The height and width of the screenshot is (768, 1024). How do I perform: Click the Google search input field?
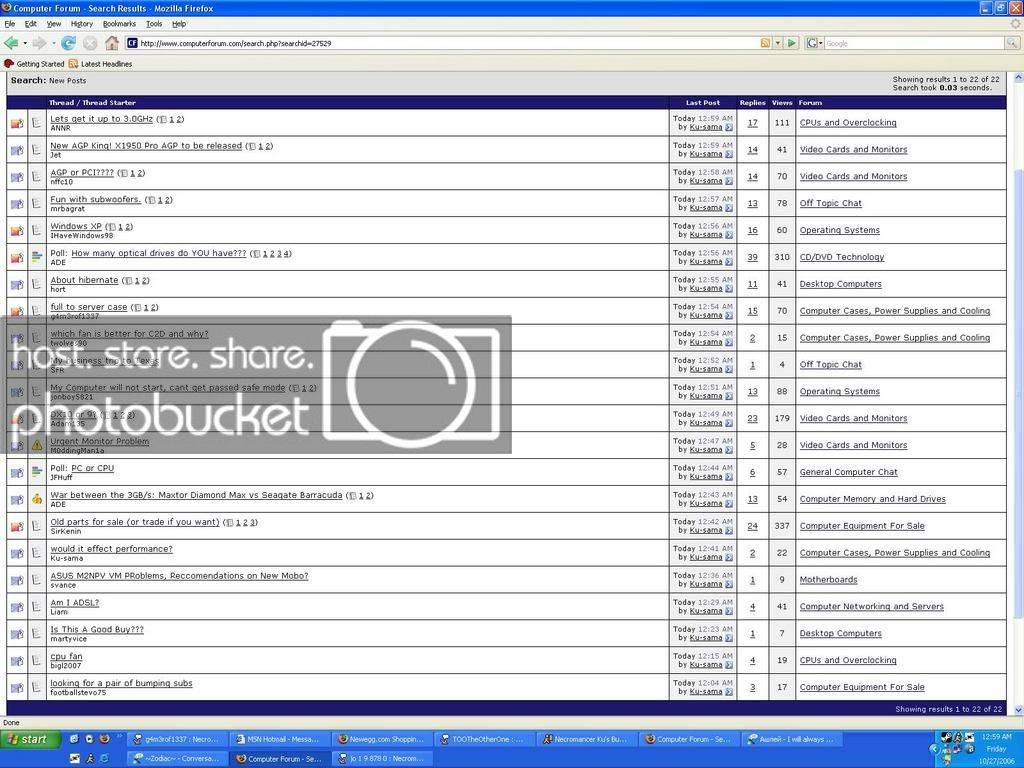click(x=914, y=43)
